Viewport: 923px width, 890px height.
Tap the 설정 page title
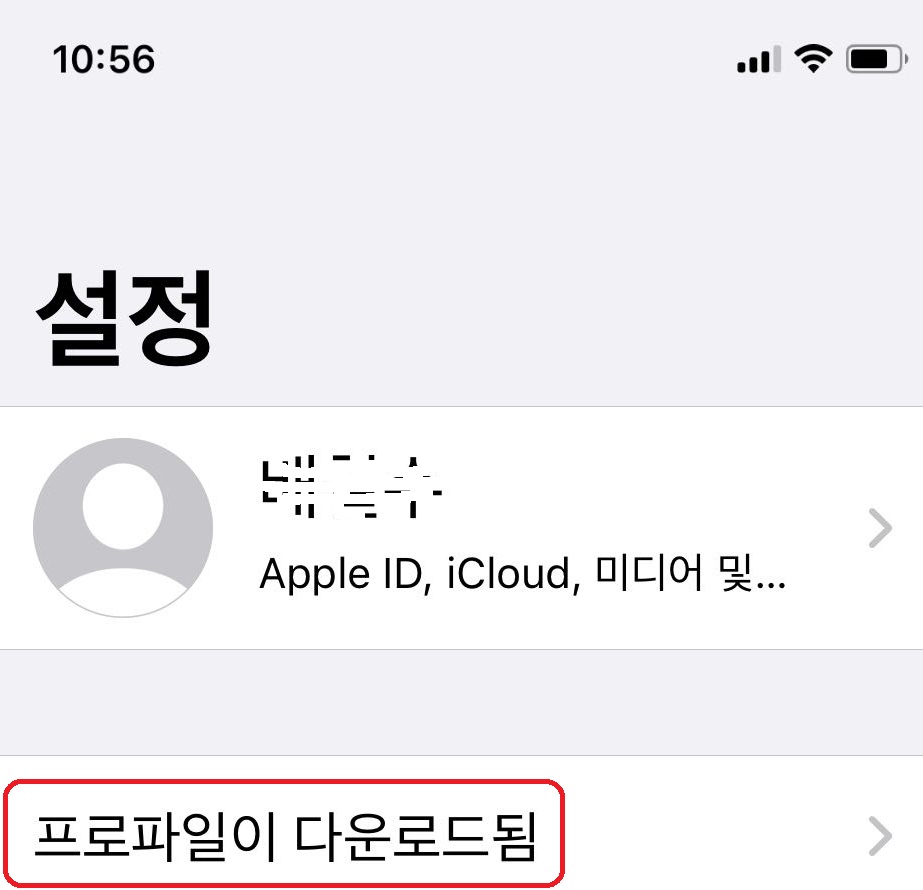point(124,318)
